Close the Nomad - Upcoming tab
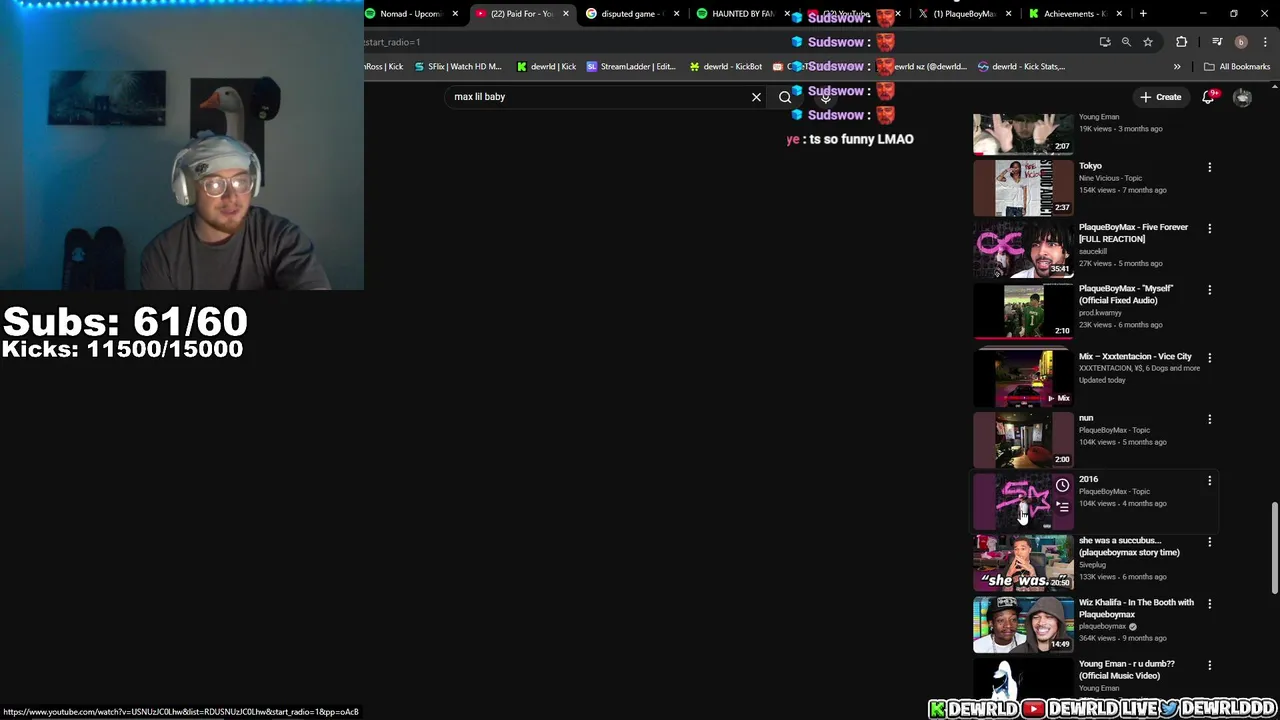Viewport: 1280px width, 720px height. pyautogui.click(x=455, y=14)
